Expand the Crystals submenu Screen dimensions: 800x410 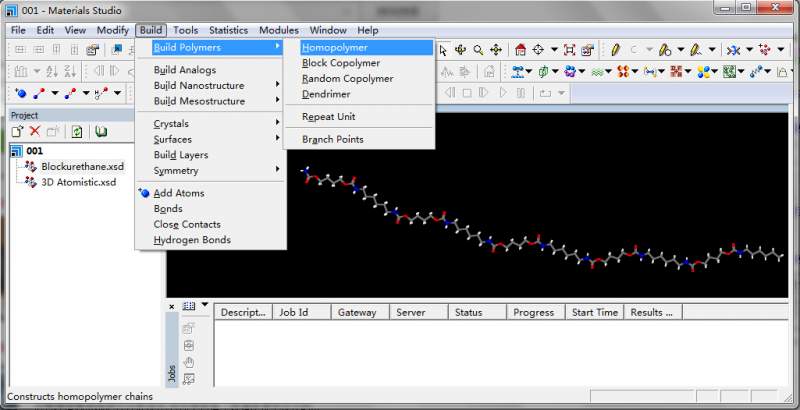coord(211,123)
